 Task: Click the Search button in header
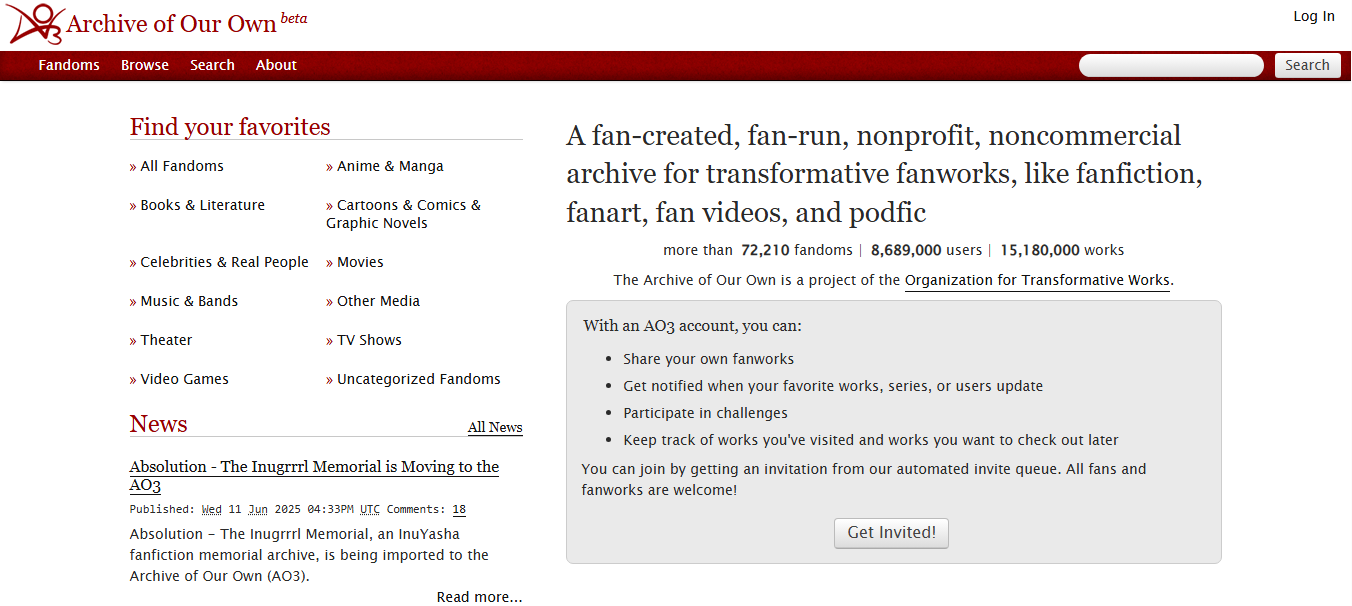pyautogui.click(x=1307, y=65)
